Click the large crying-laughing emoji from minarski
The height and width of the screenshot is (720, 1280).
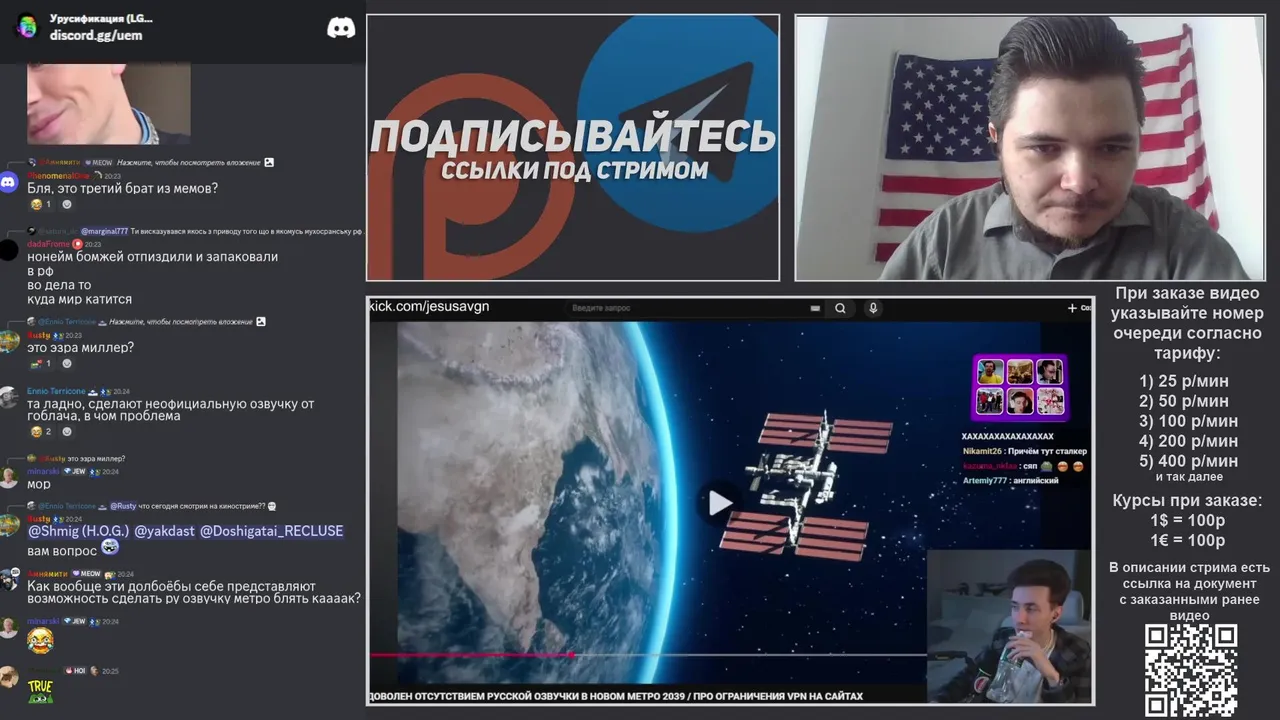(40, 641)
